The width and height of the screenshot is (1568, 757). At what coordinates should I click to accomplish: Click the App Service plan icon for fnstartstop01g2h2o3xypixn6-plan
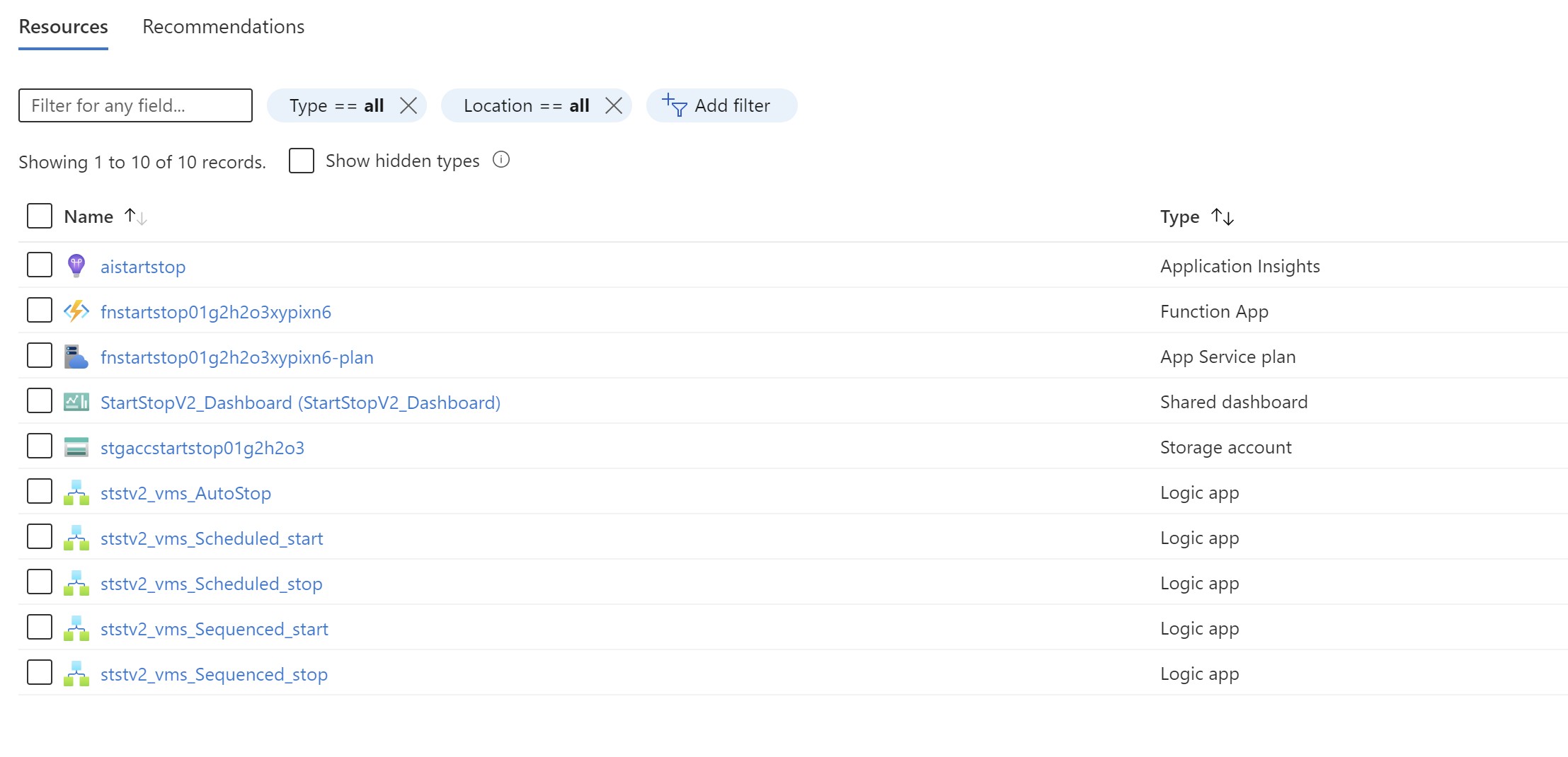76,357
